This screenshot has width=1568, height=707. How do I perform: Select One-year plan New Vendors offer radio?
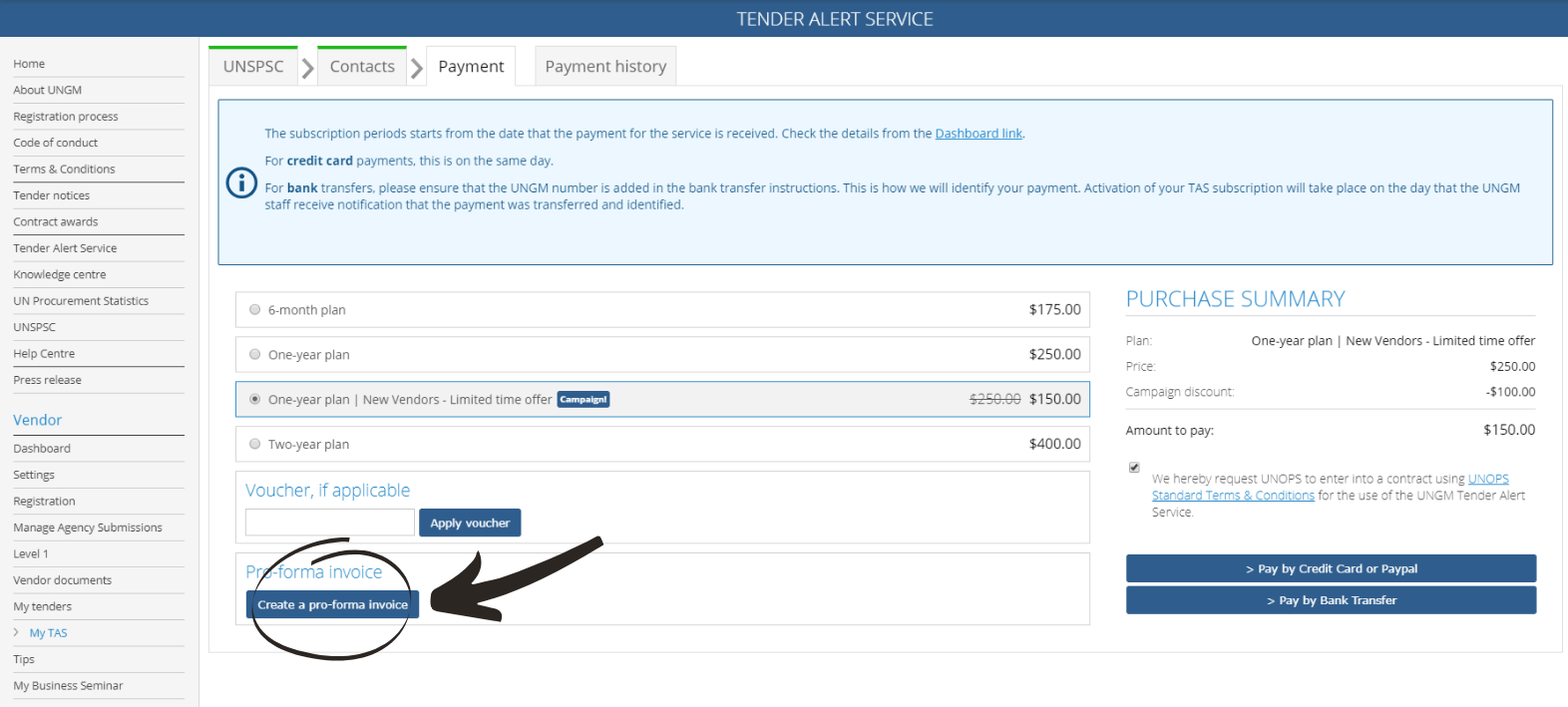click(x=254, y=399)
